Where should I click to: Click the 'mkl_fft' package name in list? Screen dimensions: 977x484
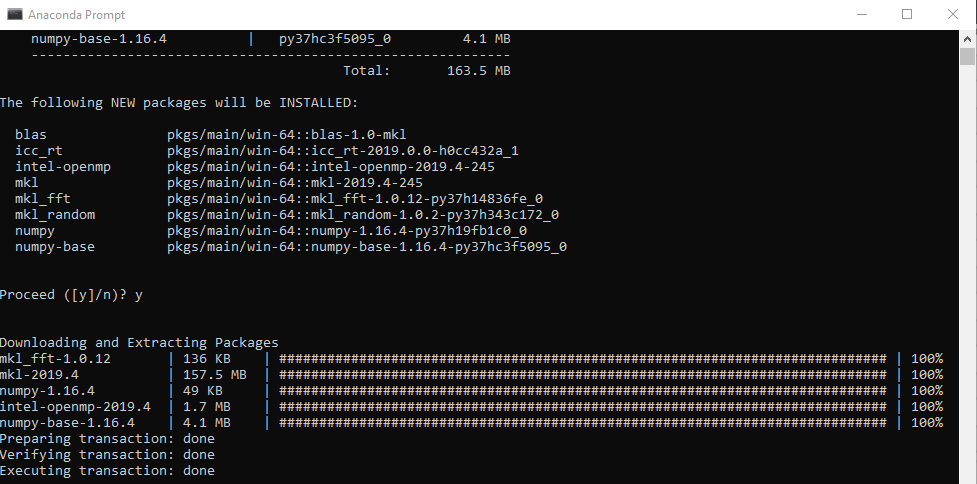tap(43, 199)
